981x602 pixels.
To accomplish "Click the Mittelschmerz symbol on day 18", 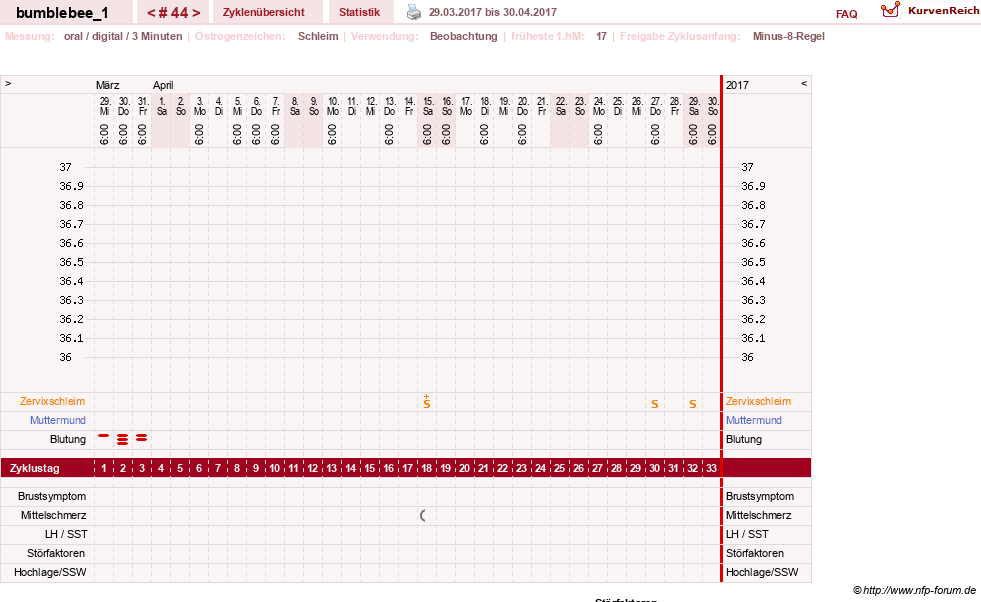I will (423, 516).
